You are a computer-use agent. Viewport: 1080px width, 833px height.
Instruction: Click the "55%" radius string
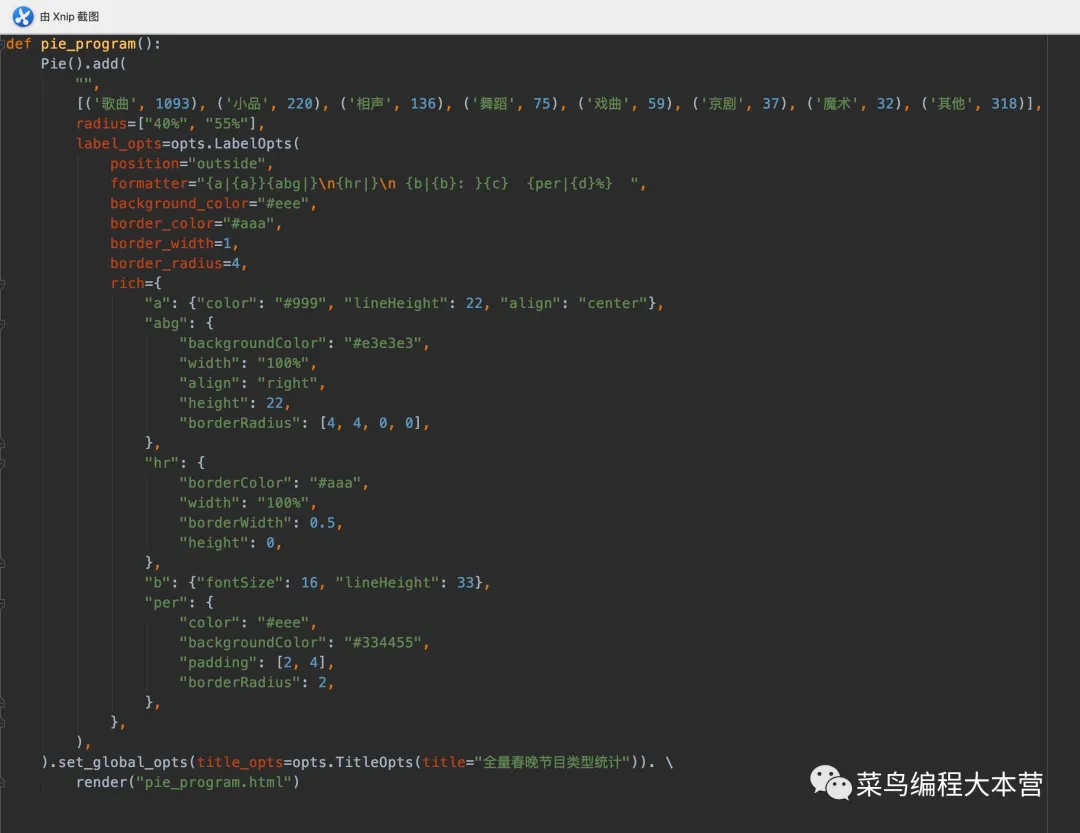[x=227, y=123]
